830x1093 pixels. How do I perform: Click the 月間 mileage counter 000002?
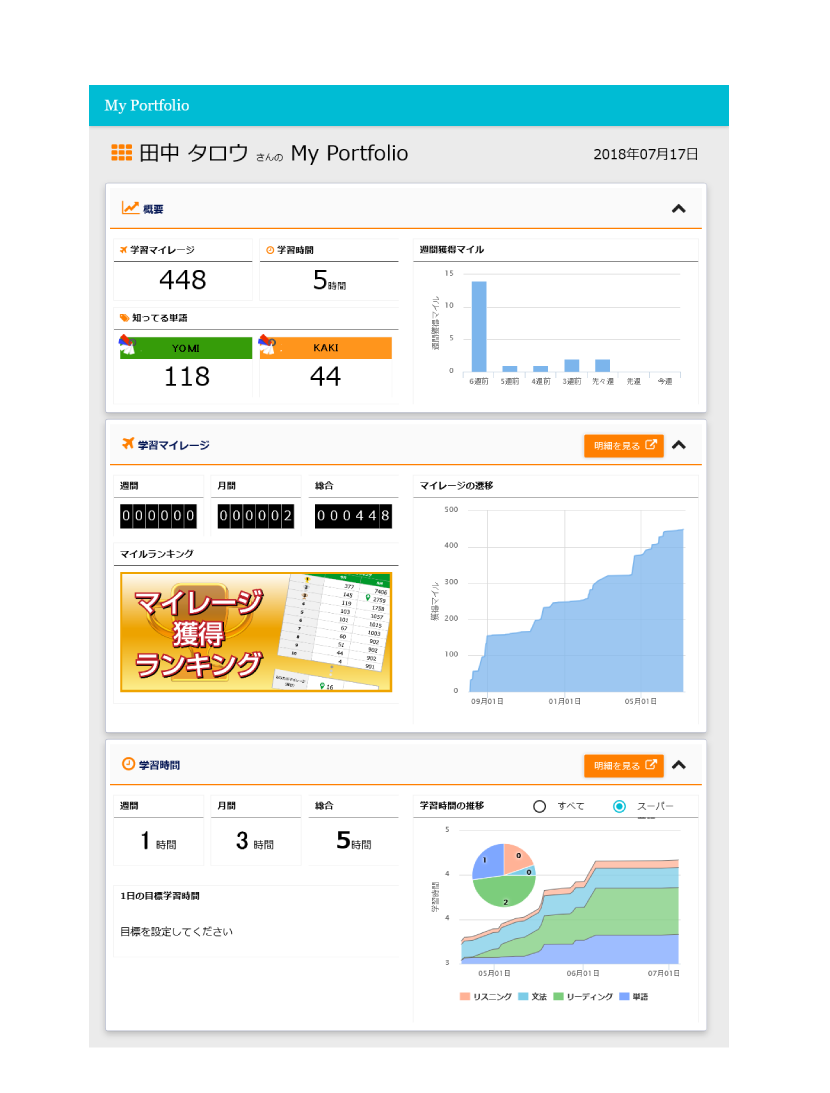point(256,516)
